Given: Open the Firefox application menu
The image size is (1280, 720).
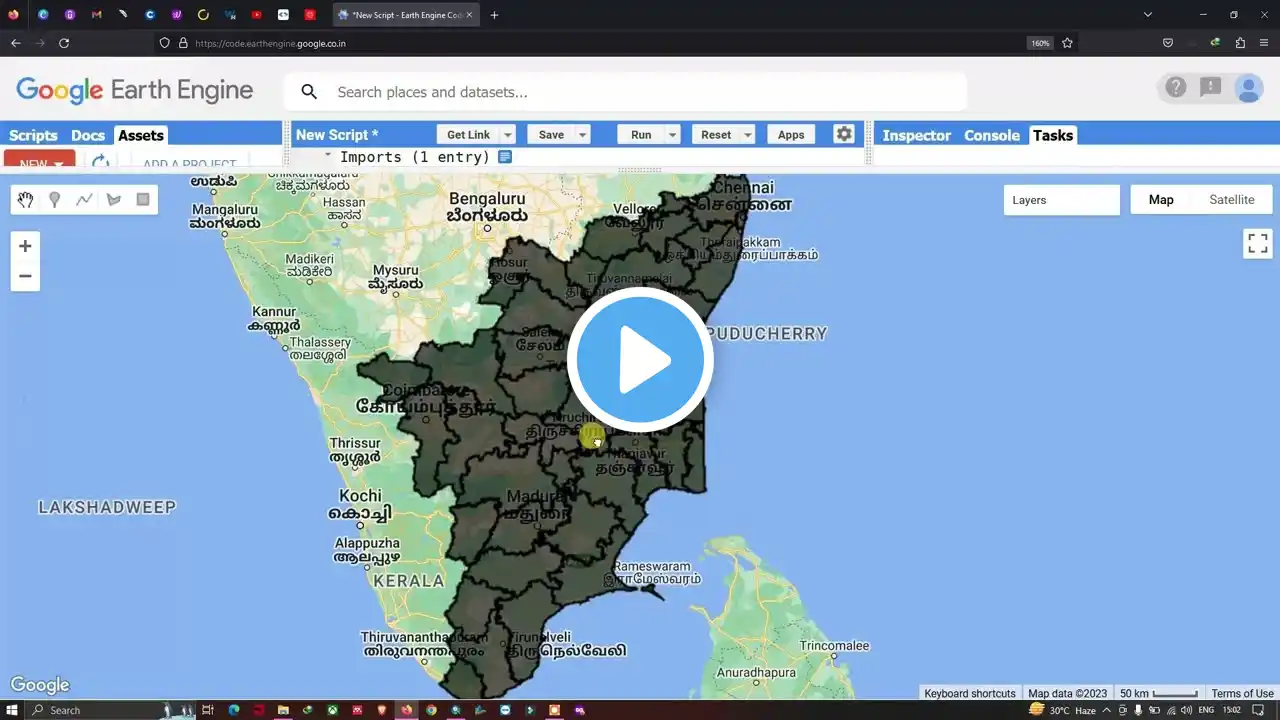Looking at the screenshot, I should coord(1265,43).
